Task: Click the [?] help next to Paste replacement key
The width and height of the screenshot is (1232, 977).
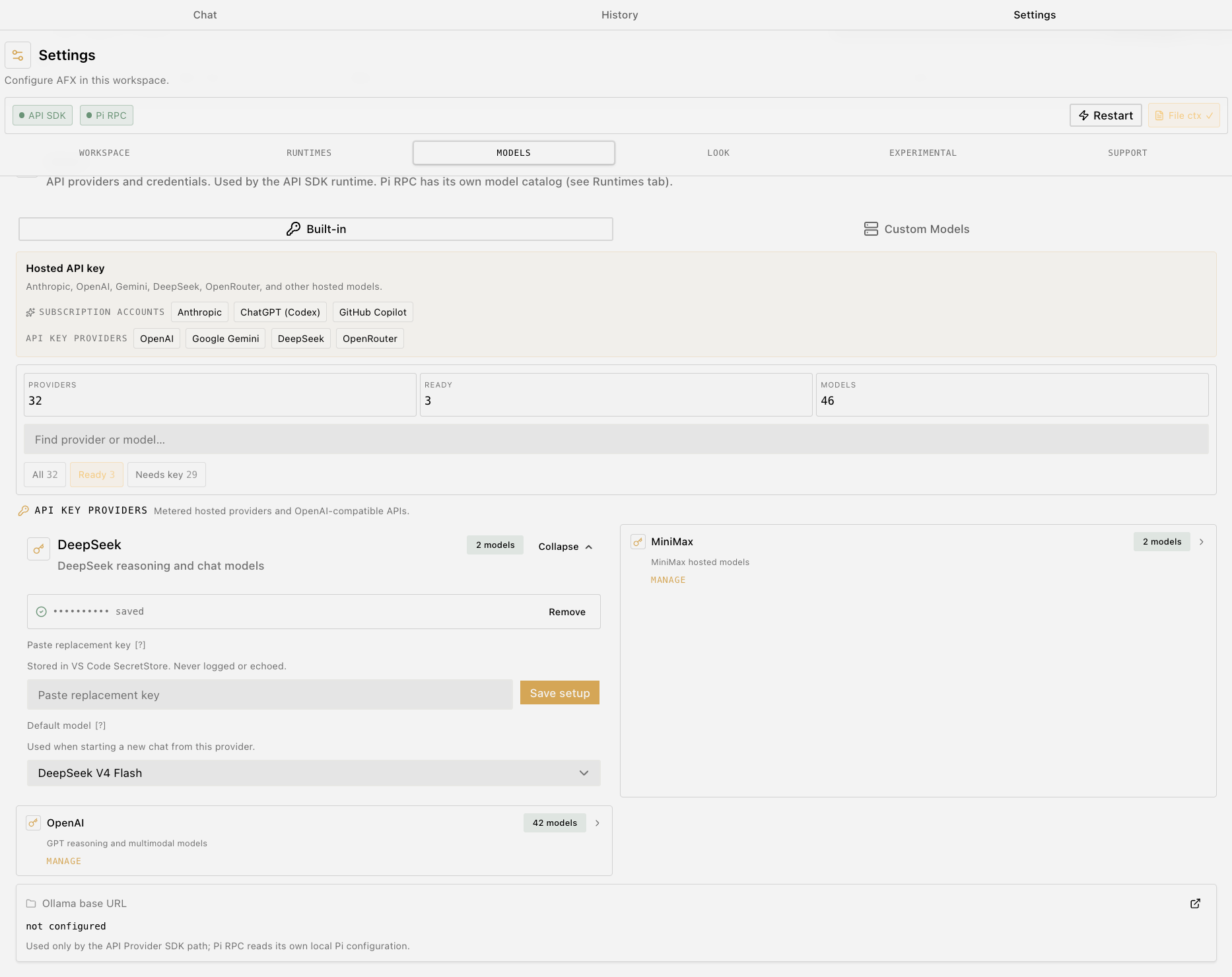Action: [x=140, y=645]
